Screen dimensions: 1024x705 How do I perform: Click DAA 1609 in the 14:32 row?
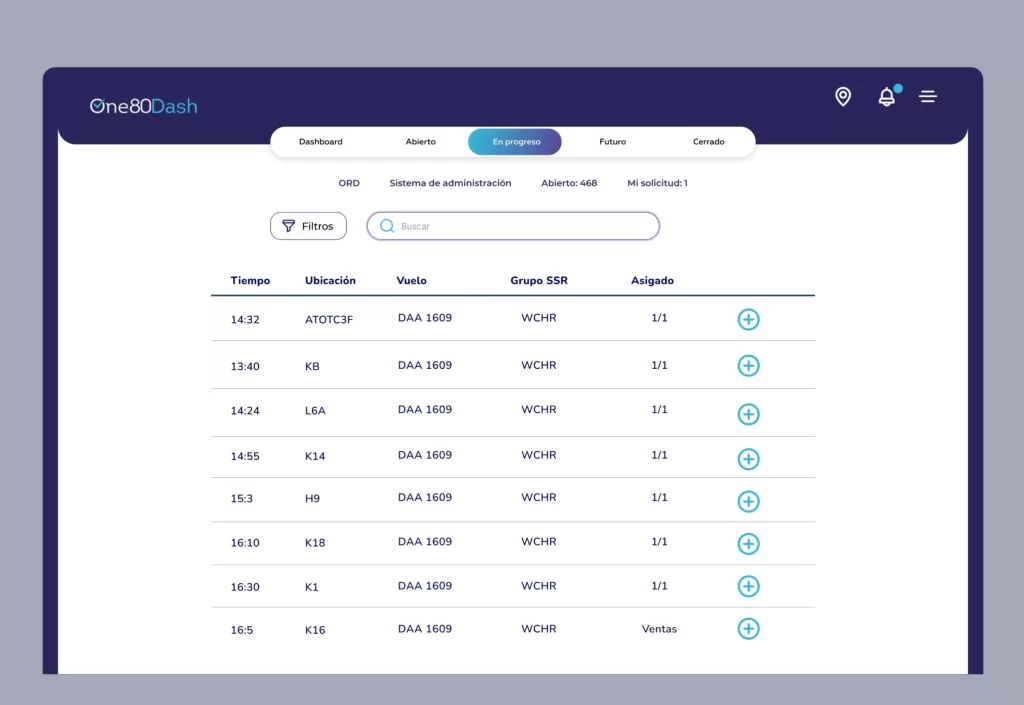(425, 318)
